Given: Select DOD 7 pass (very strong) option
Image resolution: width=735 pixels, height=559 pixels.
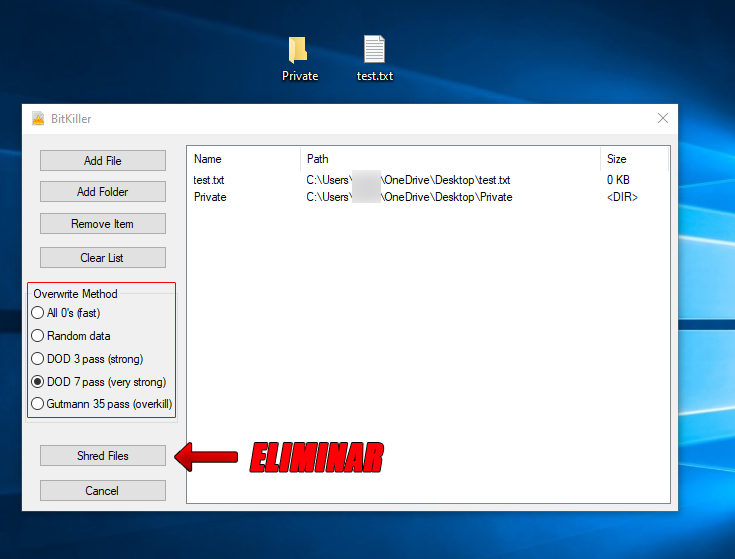Looking at the screenshot, I should pyautogui.click(x=99, y=381).
